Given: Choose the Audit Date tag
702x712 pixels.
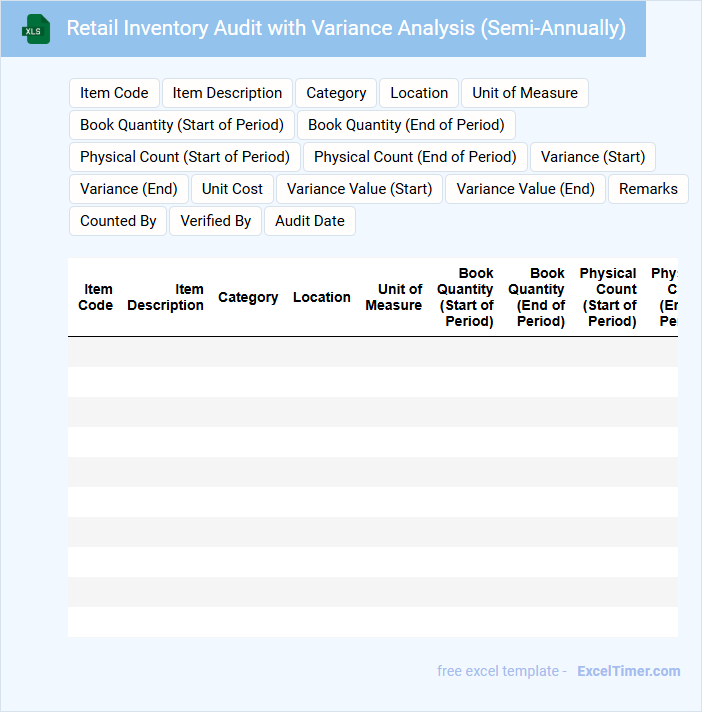Looking at the screenshot, I should pos(310,221).
